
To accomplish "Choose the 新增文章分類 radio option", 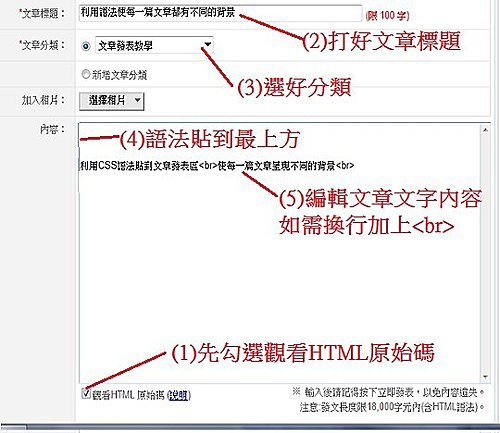I will [x=86, y=74].
